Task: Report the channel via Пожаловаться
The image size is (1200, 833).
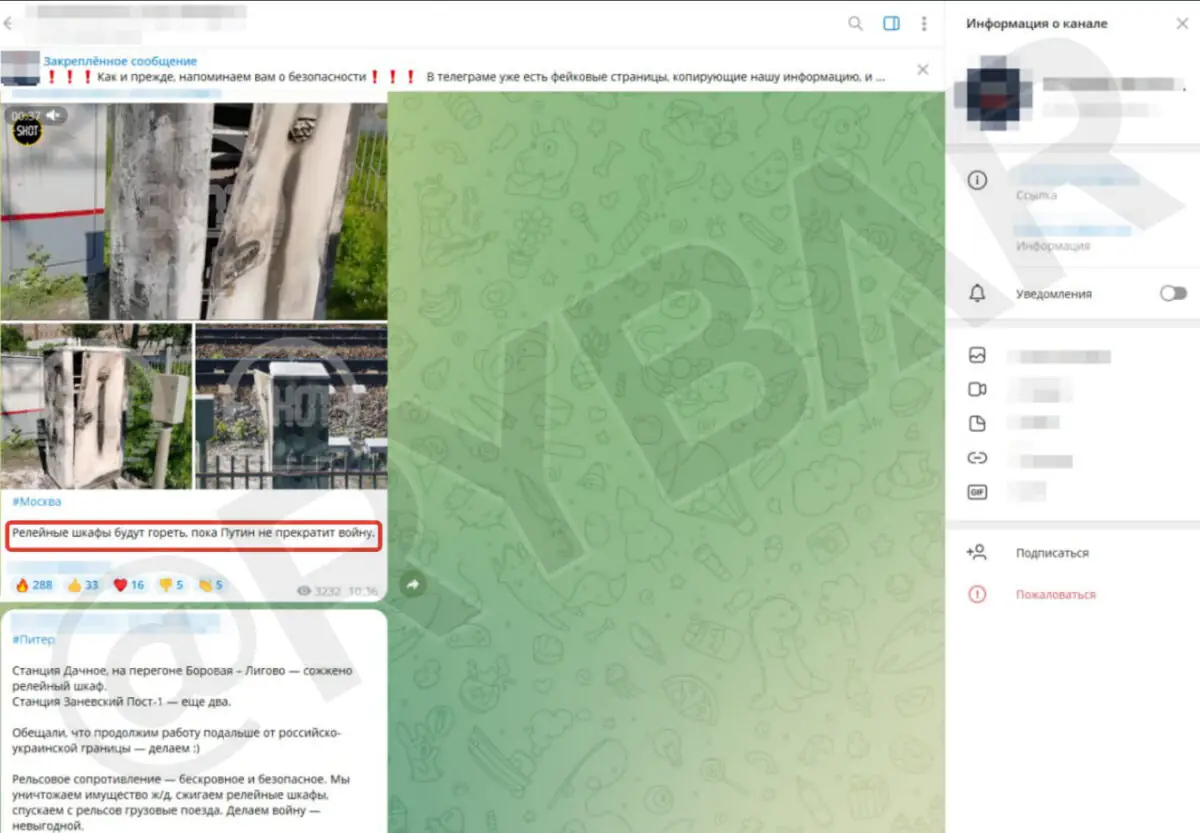Action: (x=1055, y=595)
